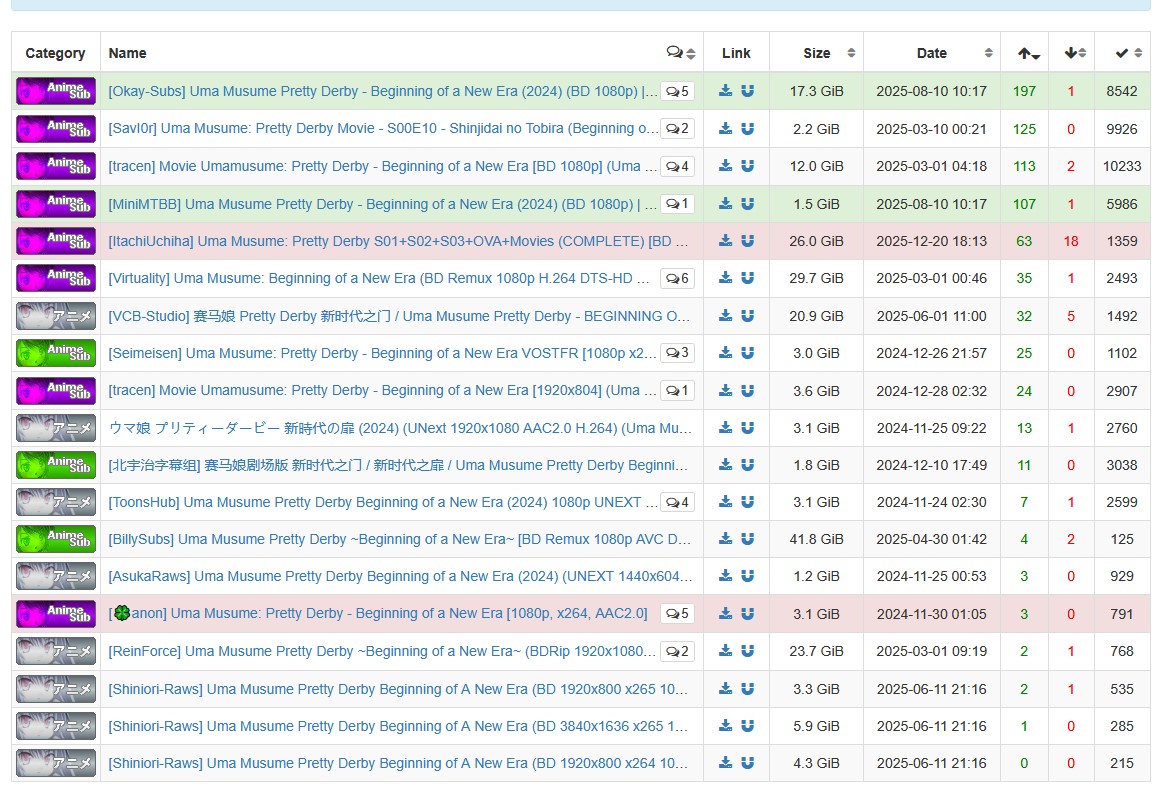This screenshot has height=796, width=1160.
Task: Open magnet link for Shiniori-Raws 3840x1636 row
Action: (748, 726)
